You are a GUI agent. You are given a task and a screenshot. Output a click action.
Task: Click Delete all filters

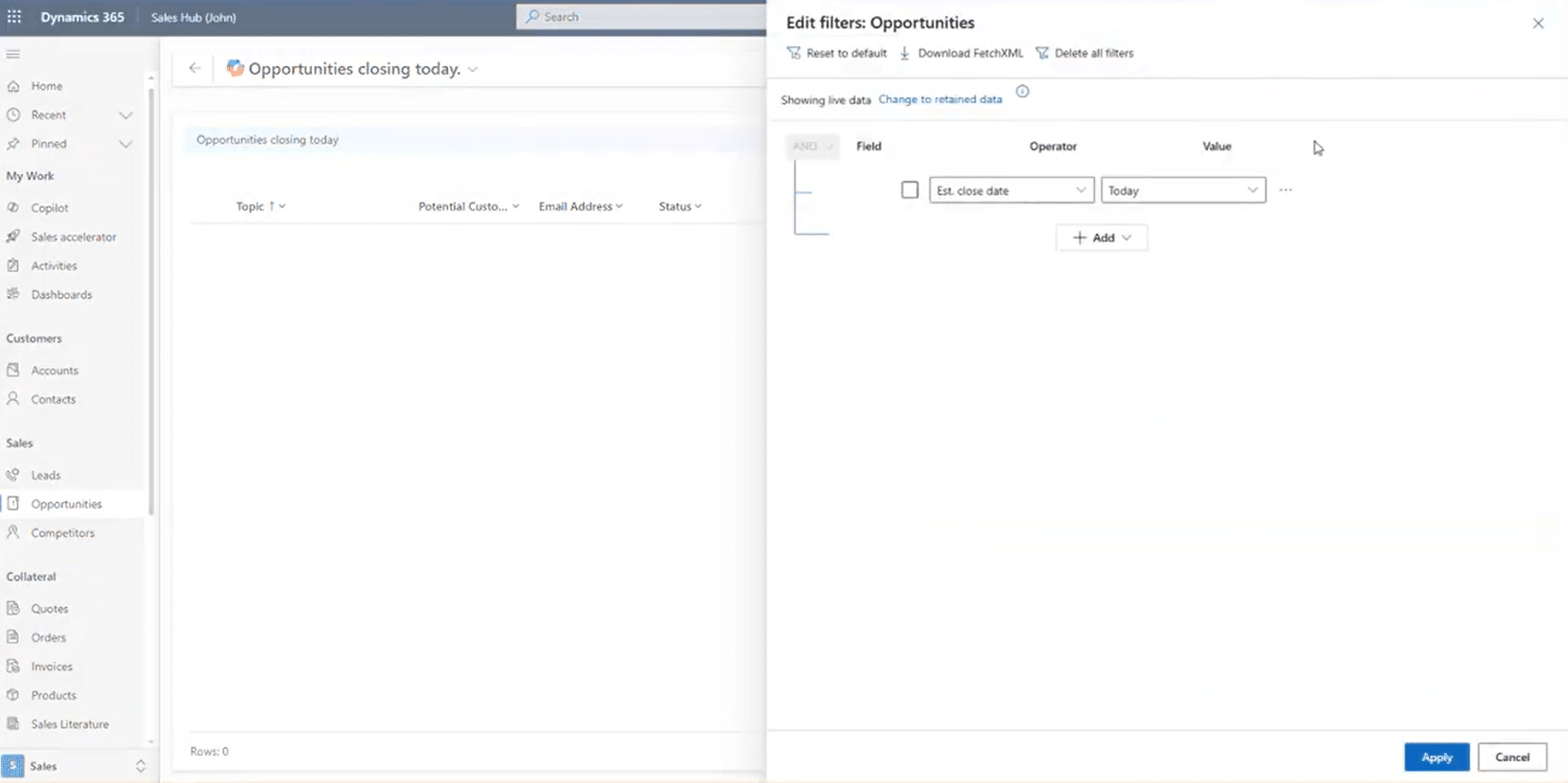[x=1084, y=54]
